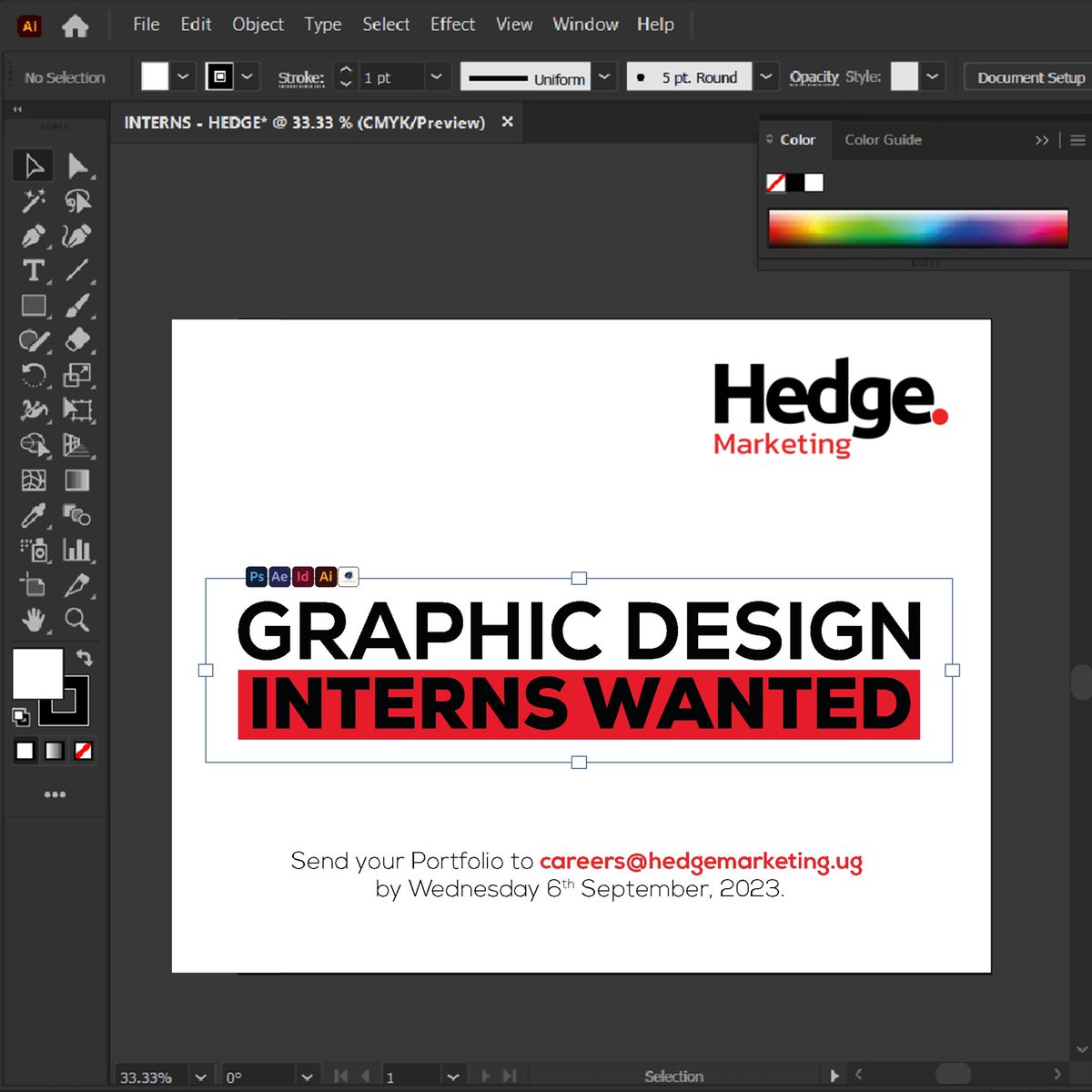Select the Curvature tool
The height and width of the screenshot is (1092, 1092).
click(x=77, y=236)
